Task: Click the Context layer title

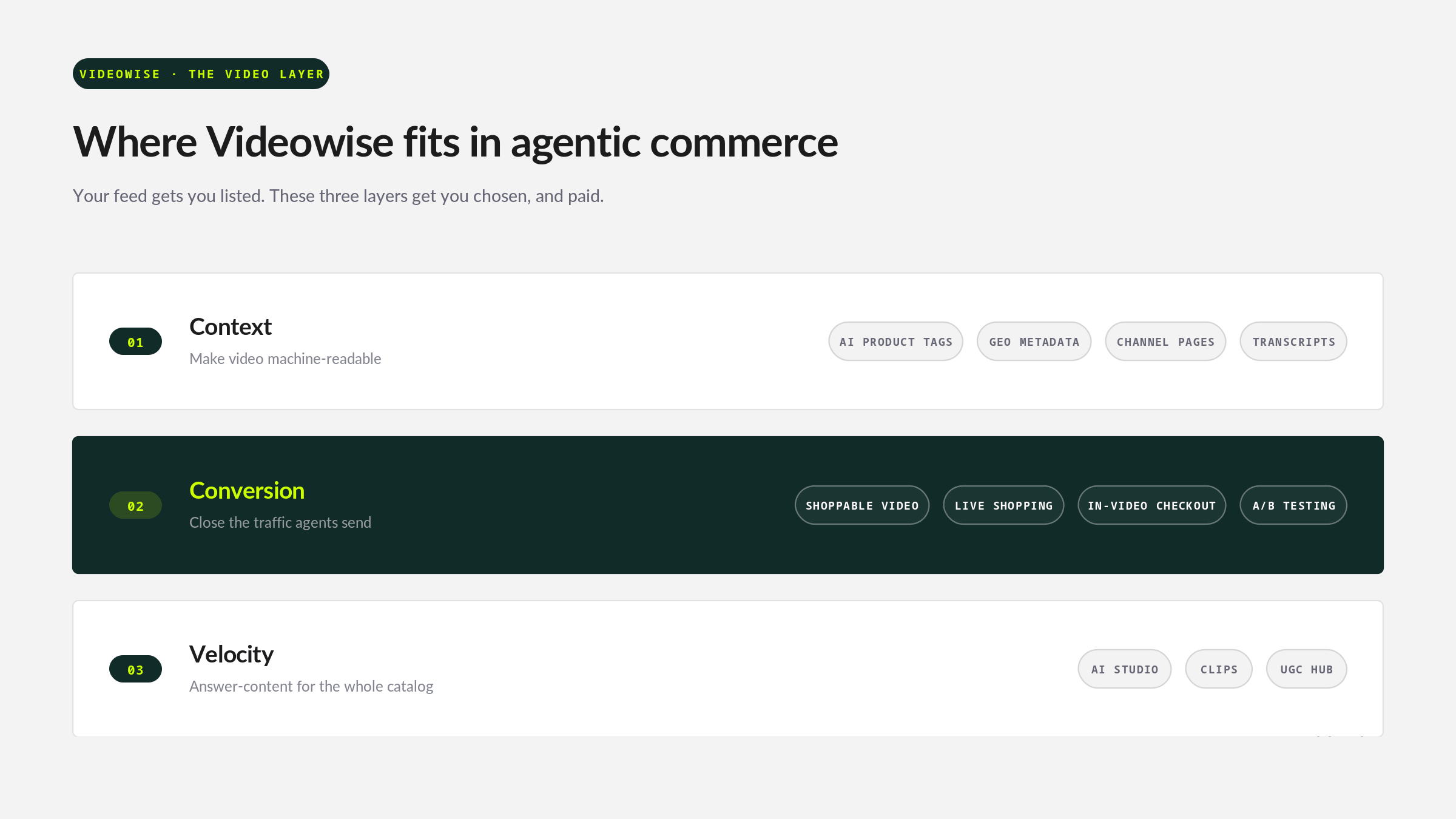Action: pos(231,326)
